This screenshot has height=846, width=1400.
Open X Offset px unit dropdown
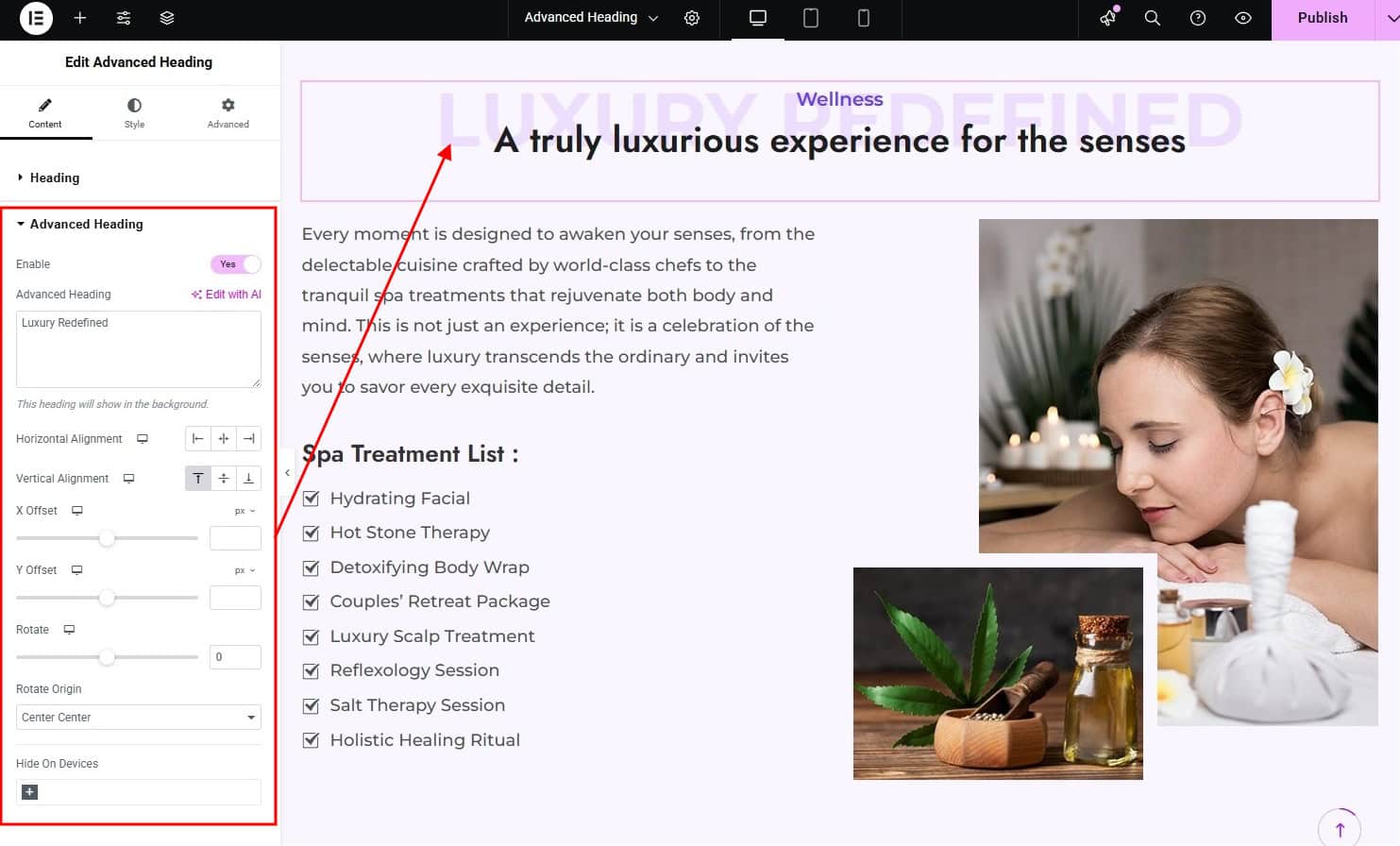245,511
